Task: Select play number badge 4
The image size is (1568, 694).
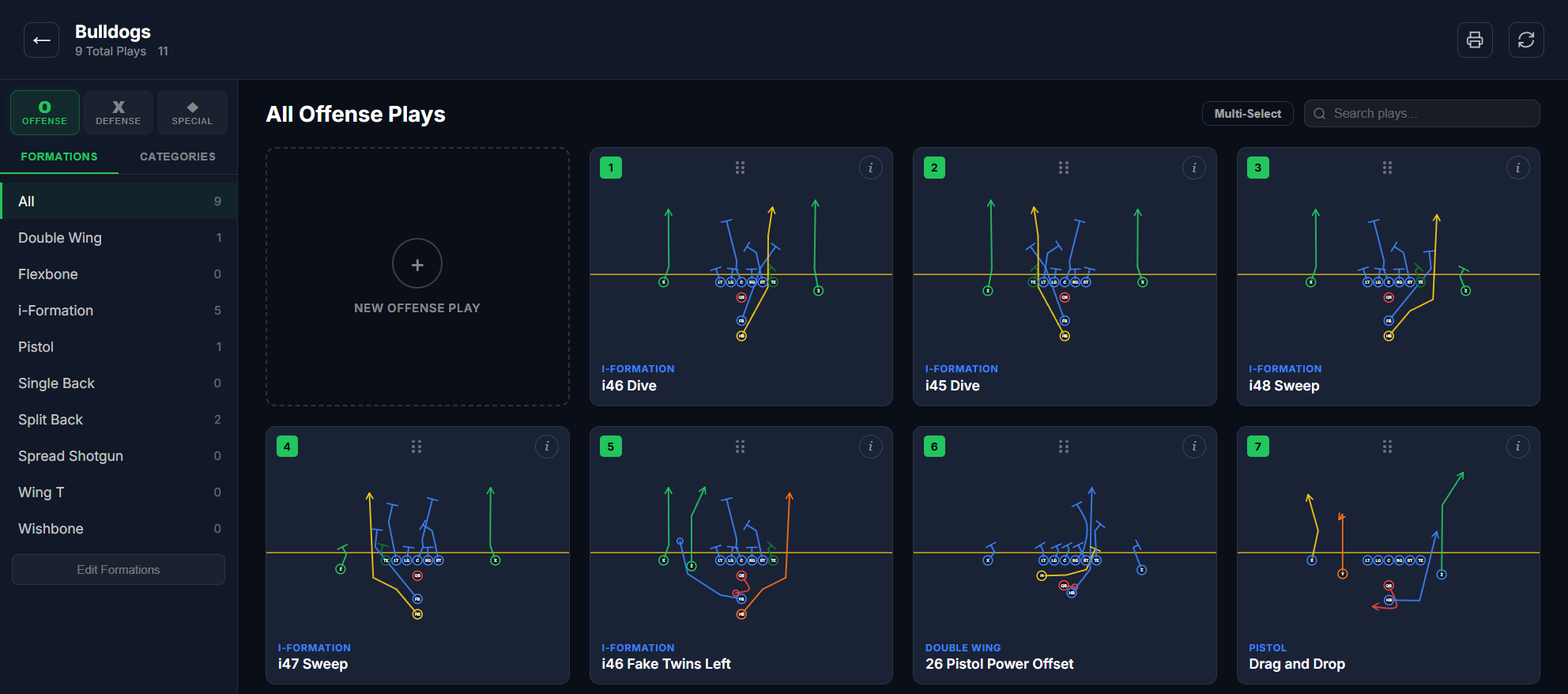Action: (x=287, y=447)
